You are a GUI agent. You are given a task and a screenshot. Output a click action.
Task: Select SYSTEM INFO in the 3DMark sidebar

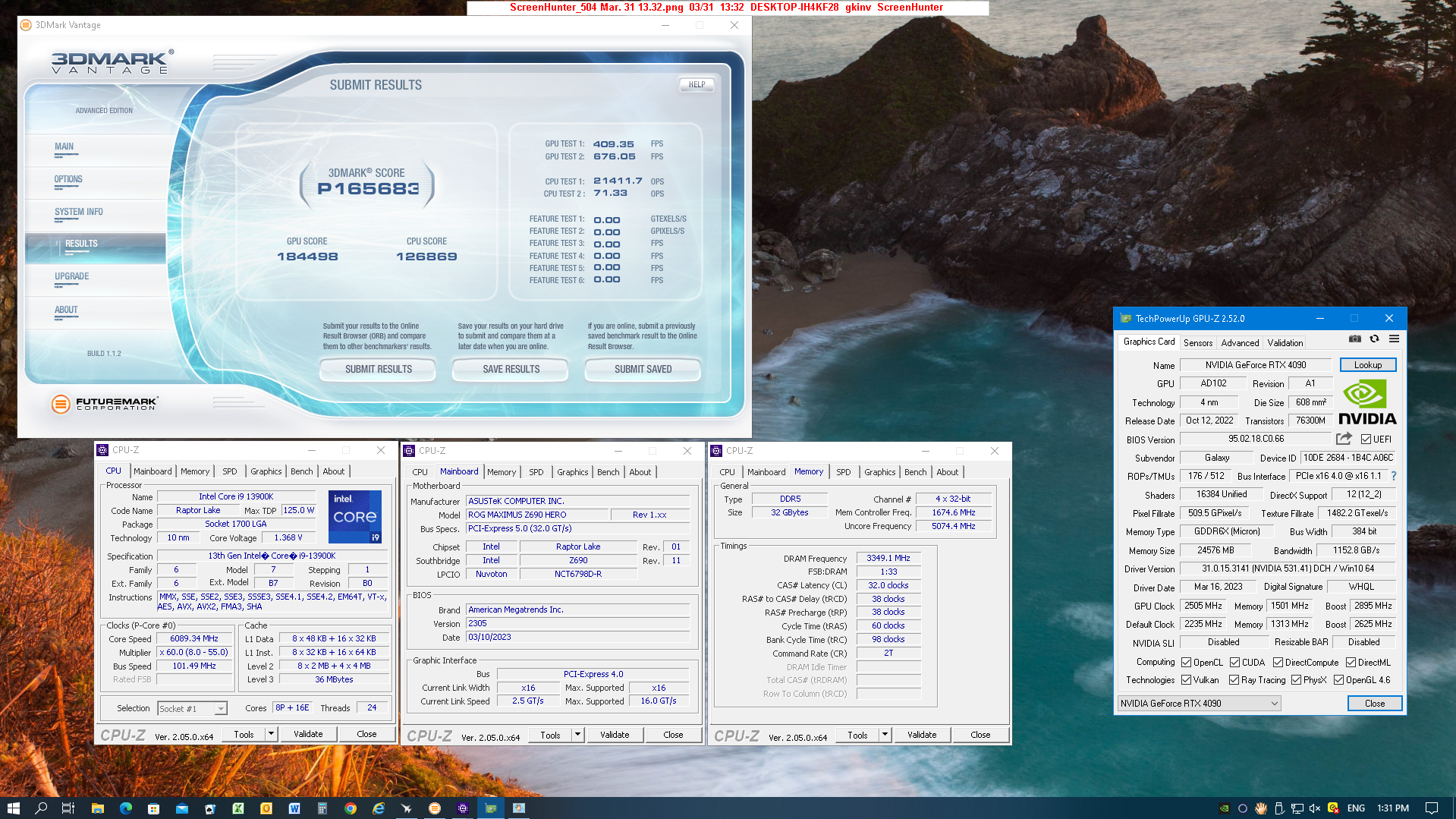point(96,215)
